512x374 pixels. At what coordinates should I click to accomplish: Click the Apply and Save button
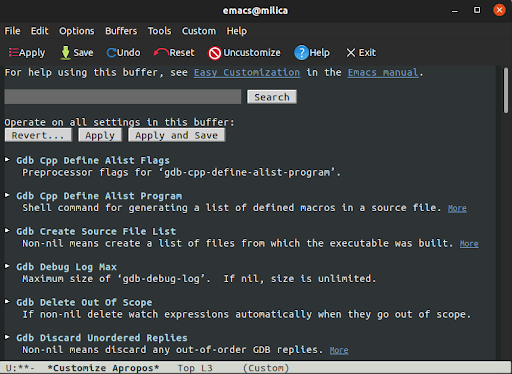(177, 135)
